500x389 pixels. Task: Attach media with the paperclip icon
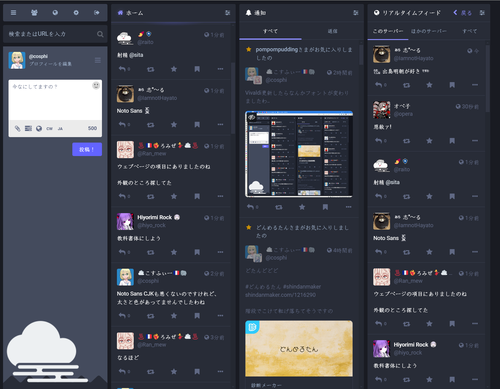tap(17, 128)
